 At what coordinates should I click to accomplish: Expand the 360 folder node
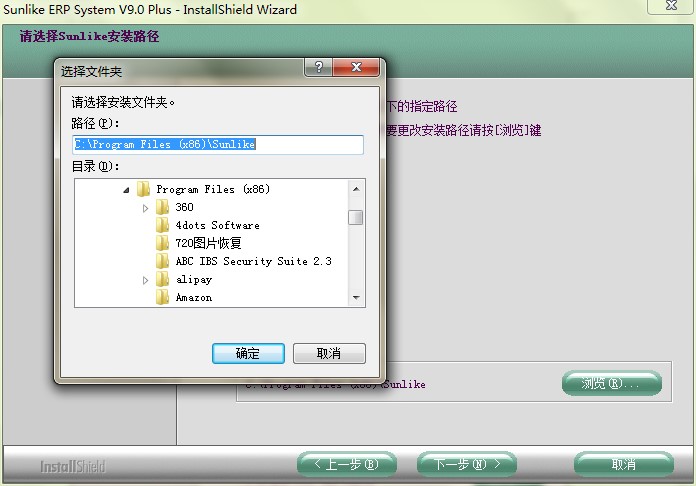click(146, 208)
